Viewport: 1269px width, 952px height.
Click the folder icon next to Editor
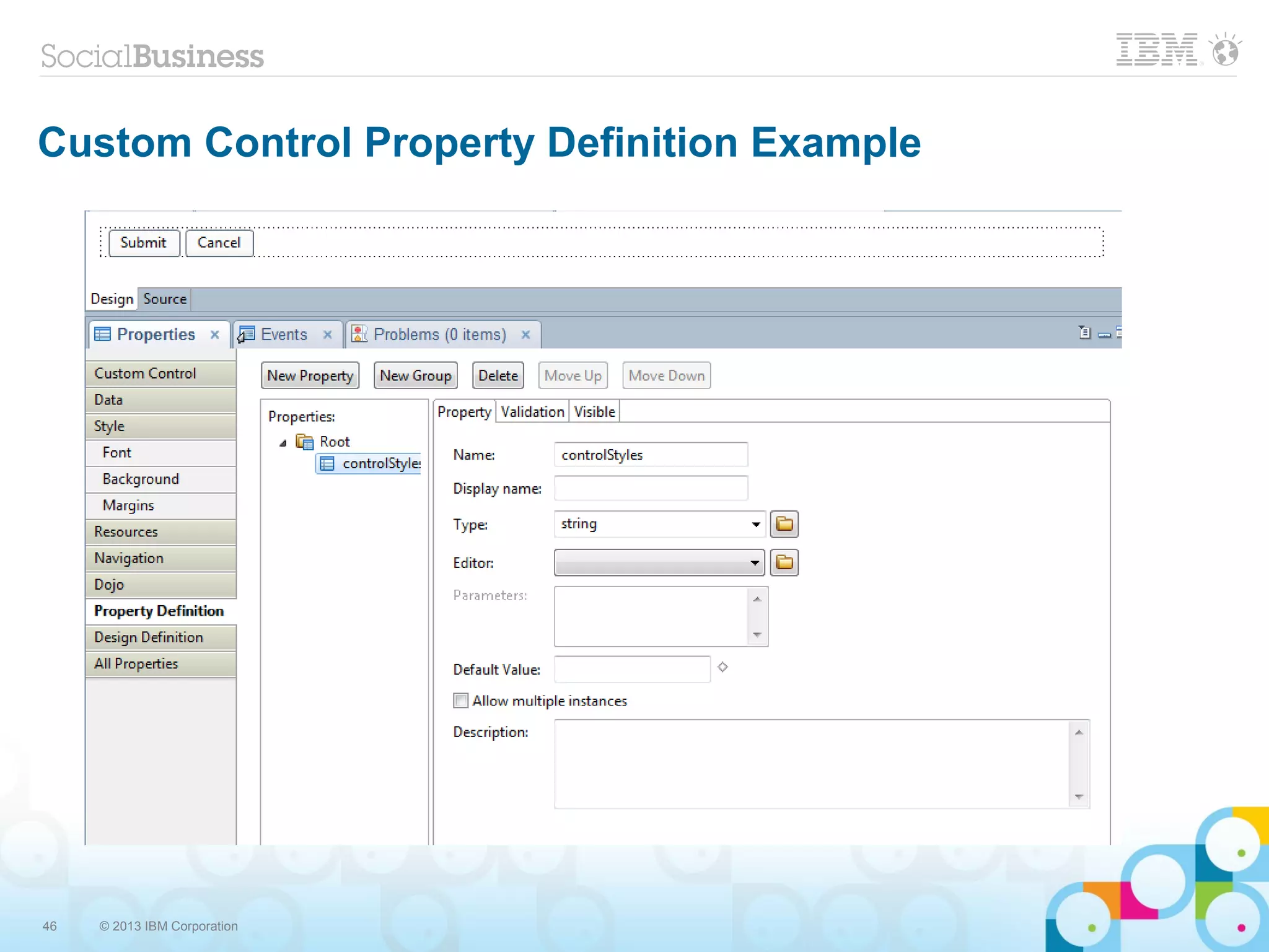coord(784,562)
